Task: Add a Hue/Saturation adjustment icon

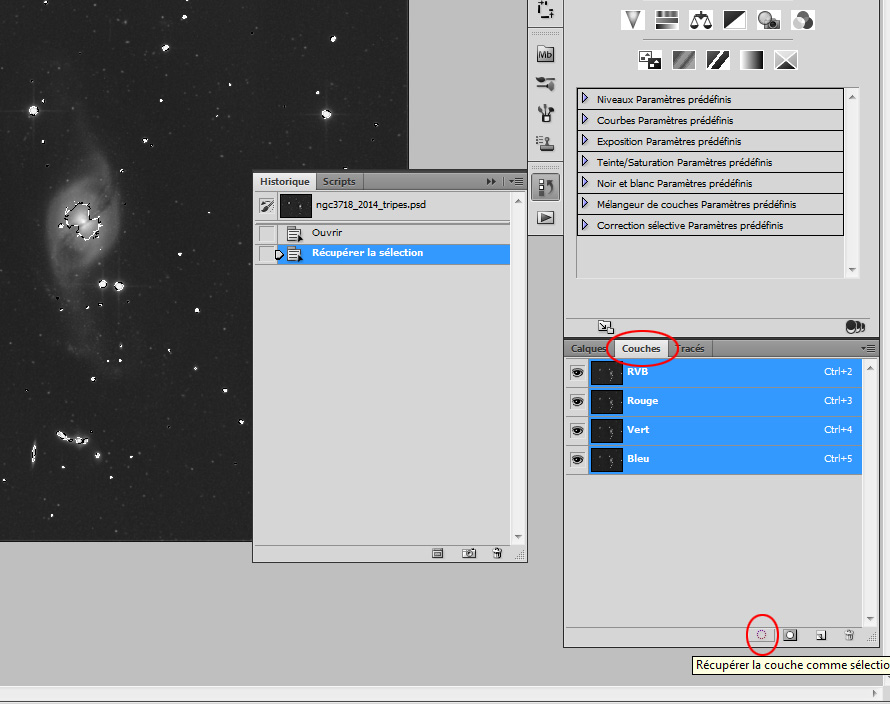Action: tap(666, 20)
